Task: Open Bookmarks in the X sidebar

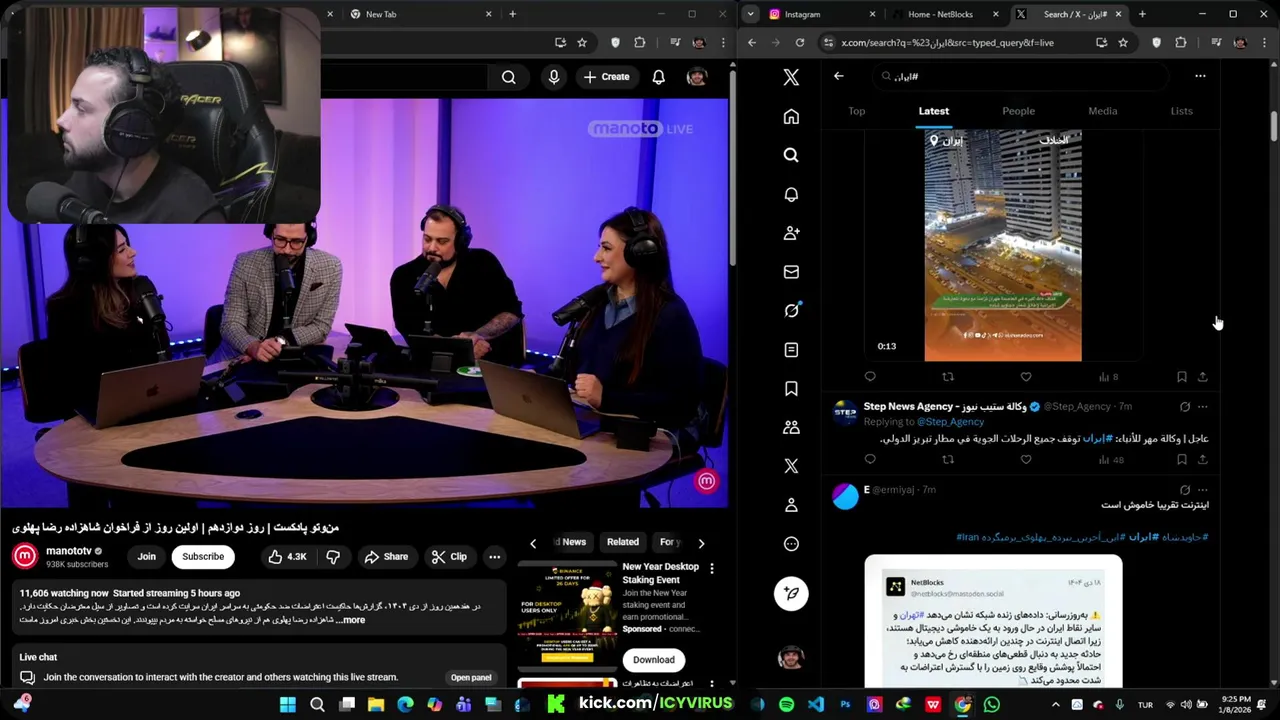Action: 791,388
